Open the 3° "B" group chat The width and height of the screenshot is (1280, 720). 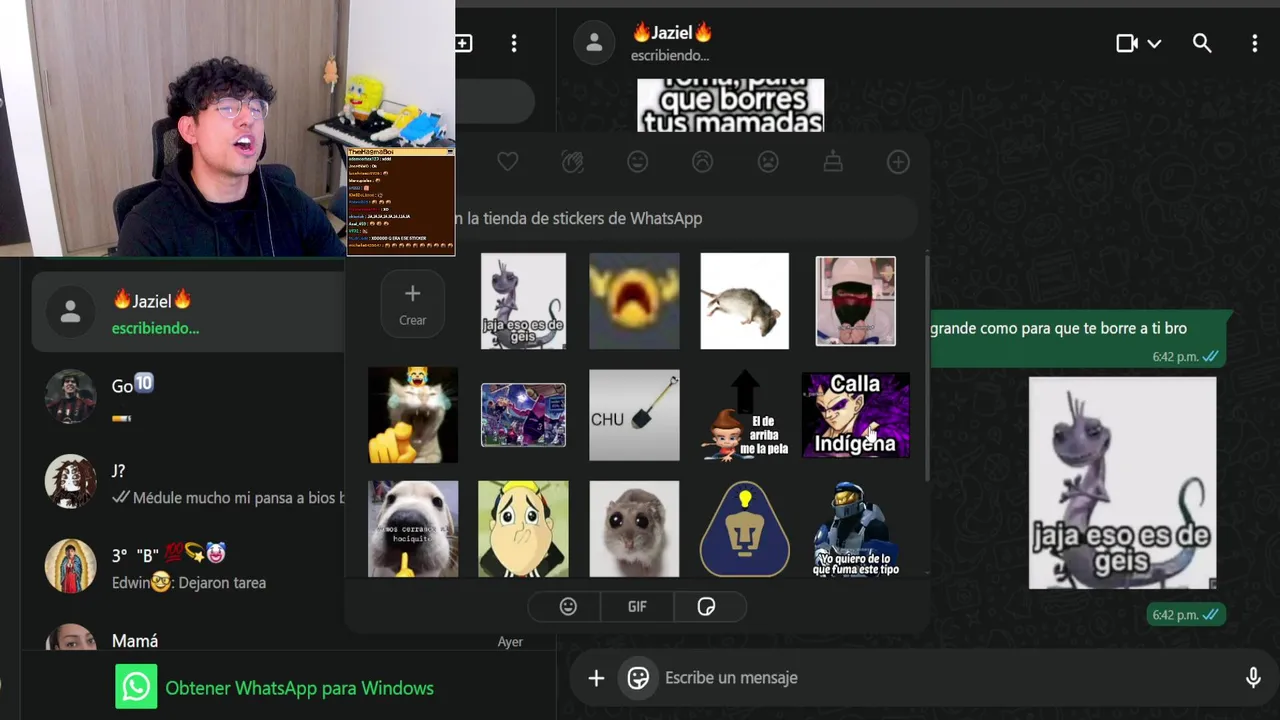click(188, 567)
